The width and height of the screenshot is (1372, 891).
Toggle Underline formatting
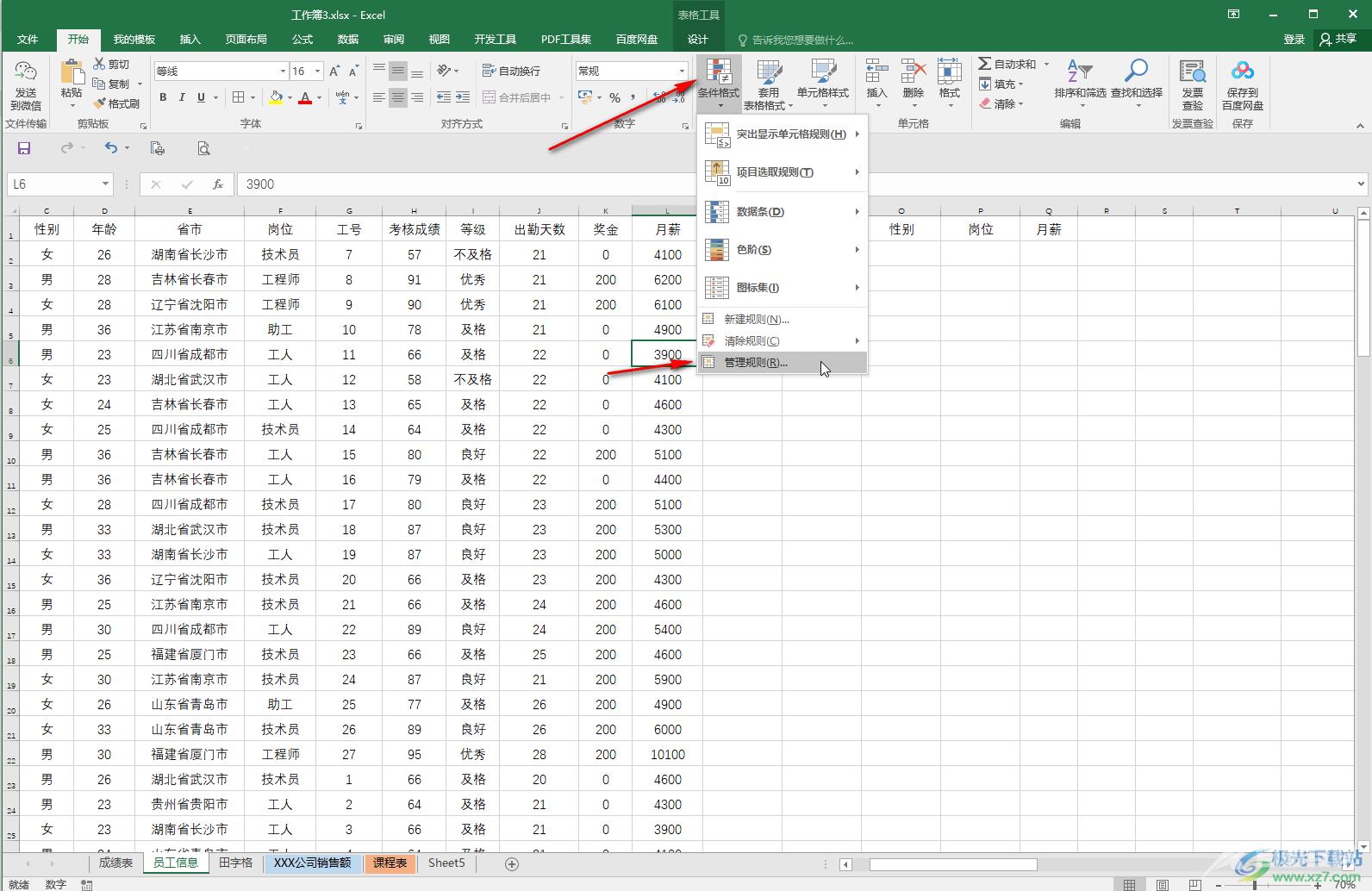(x=201, y=97)
